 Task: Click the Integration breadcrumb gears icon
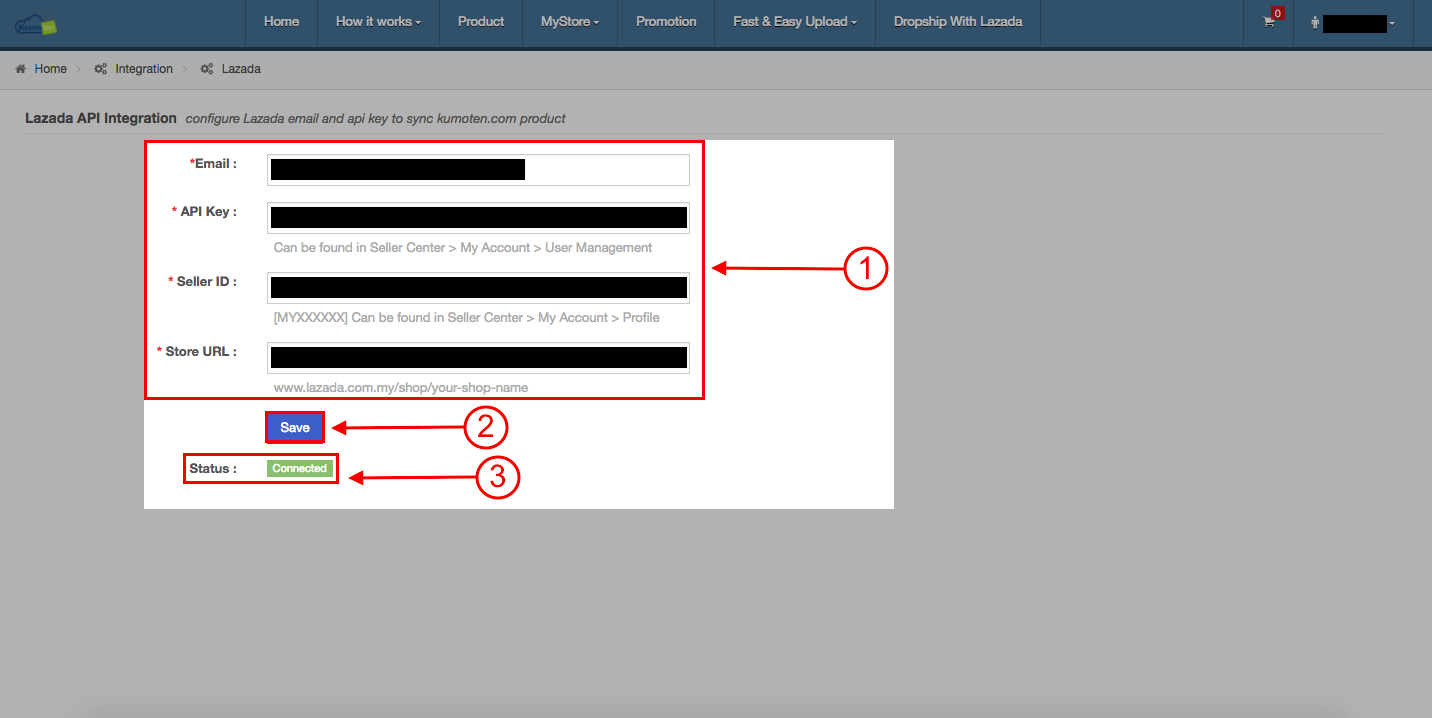(x=101, y=69)
